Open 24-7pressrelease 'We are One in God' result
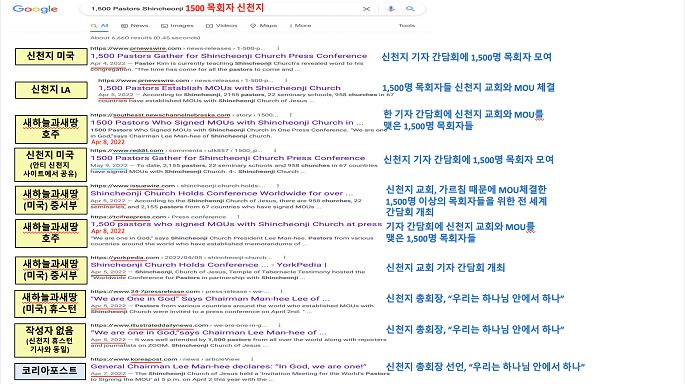This screenshot has height=384, width=685. coord(210,299)
